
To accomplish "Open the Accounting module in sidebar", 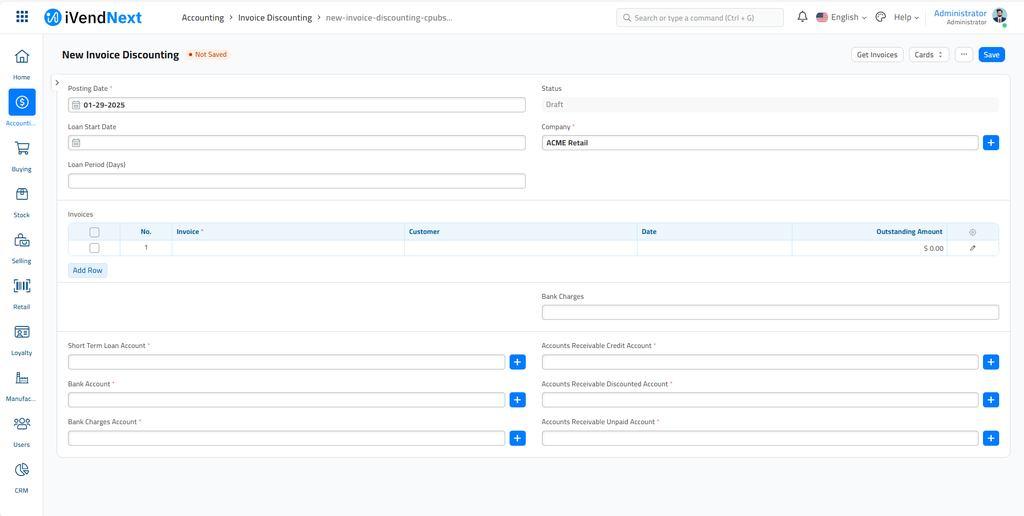I will pyautogui.click(x=22, y=102).
